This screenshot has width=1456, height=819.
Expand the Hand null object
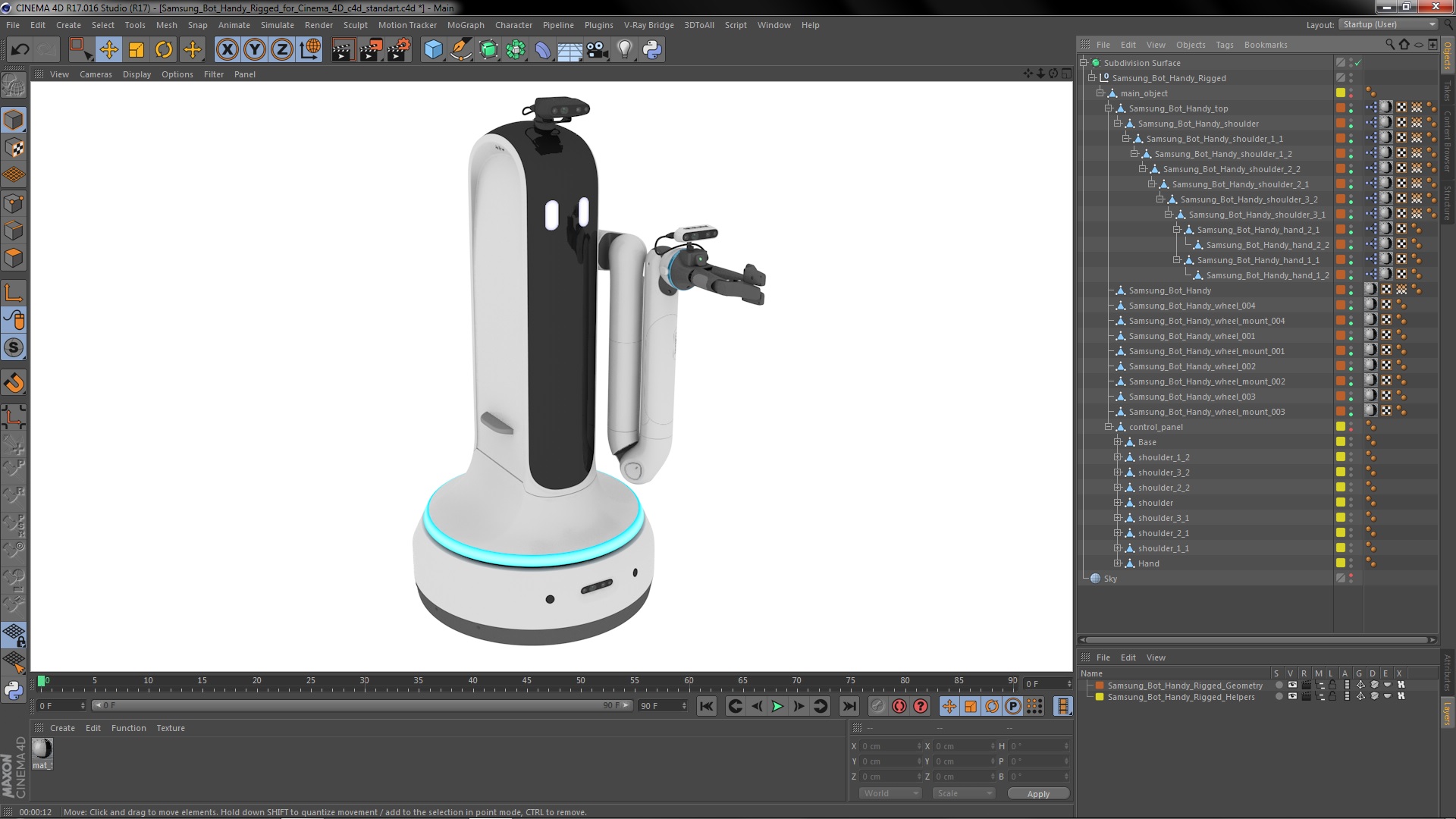pos(1117,563)
